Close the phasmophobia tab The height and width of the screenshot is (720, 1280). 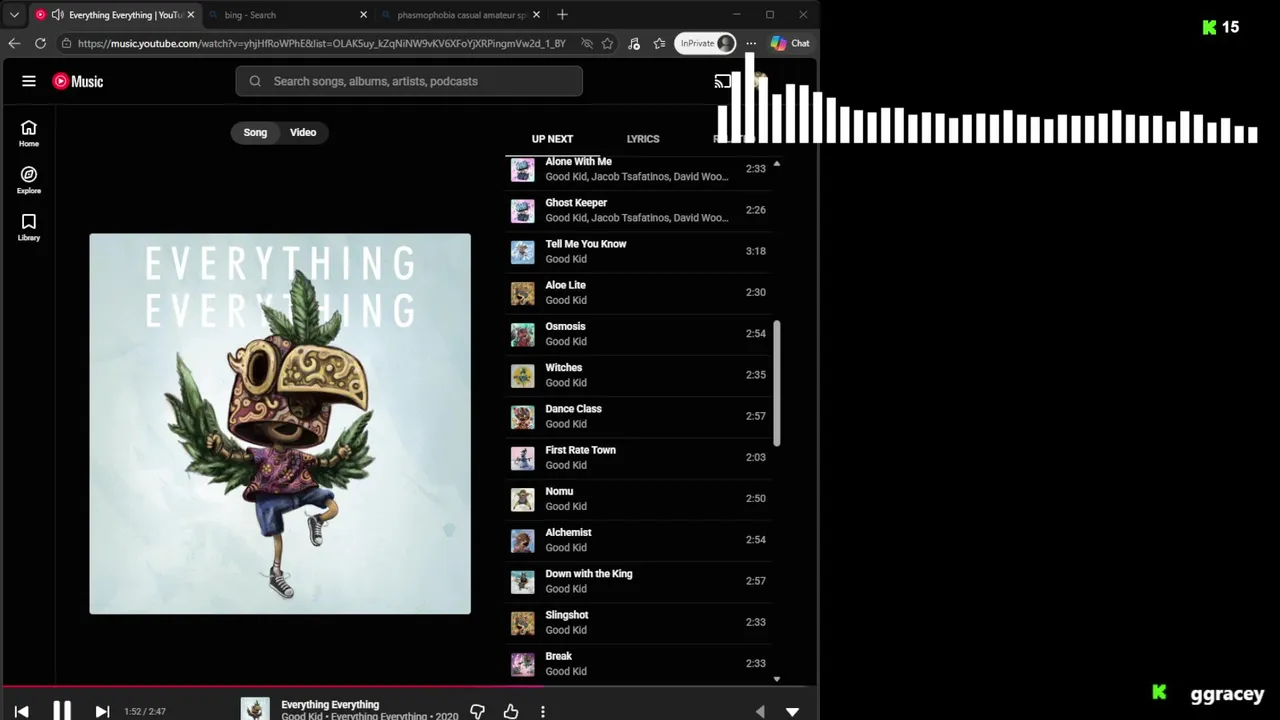pos(536,15)
